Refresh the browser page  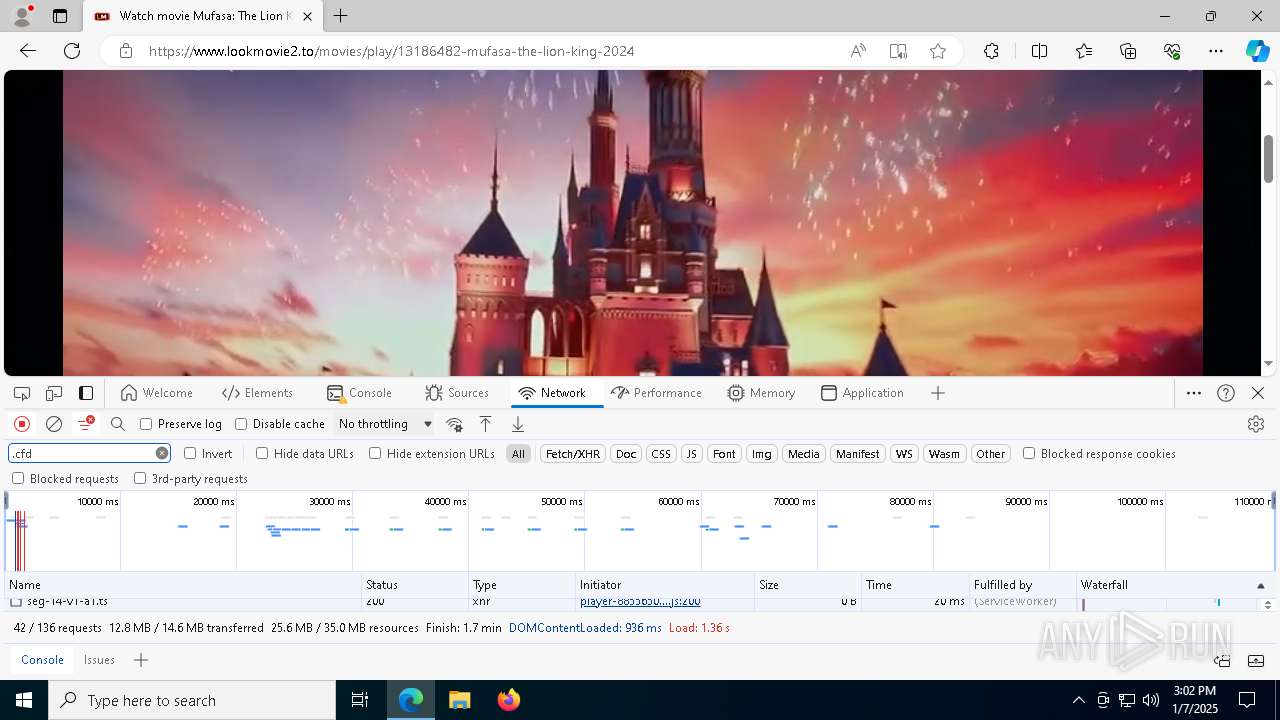[72, 51]
